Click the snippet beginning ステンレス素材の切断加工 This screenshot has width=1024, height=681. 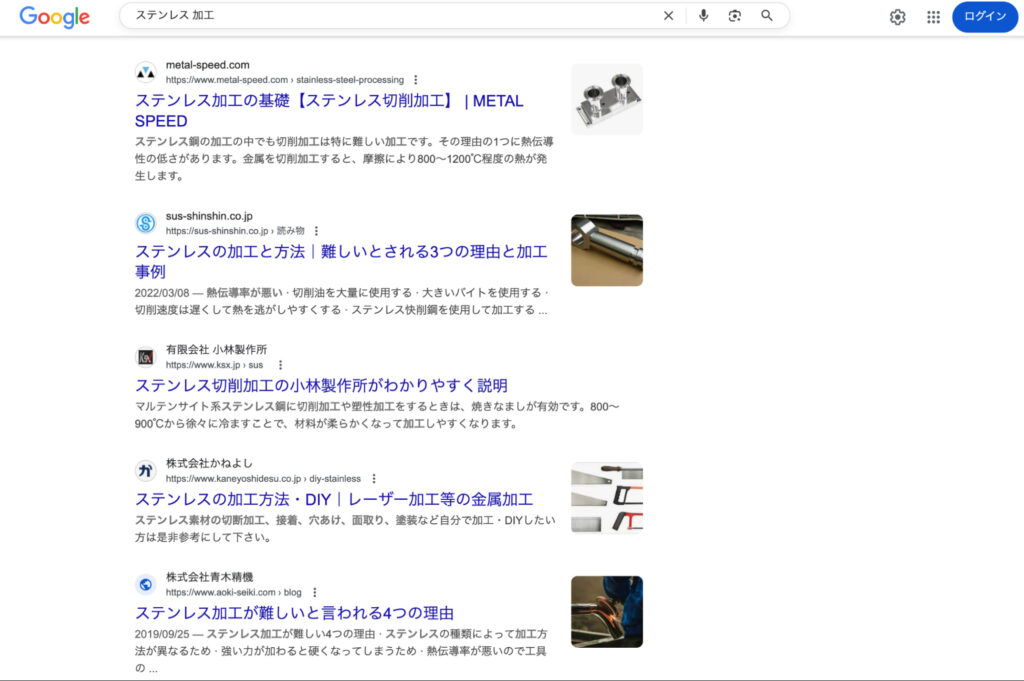point(345,528)
